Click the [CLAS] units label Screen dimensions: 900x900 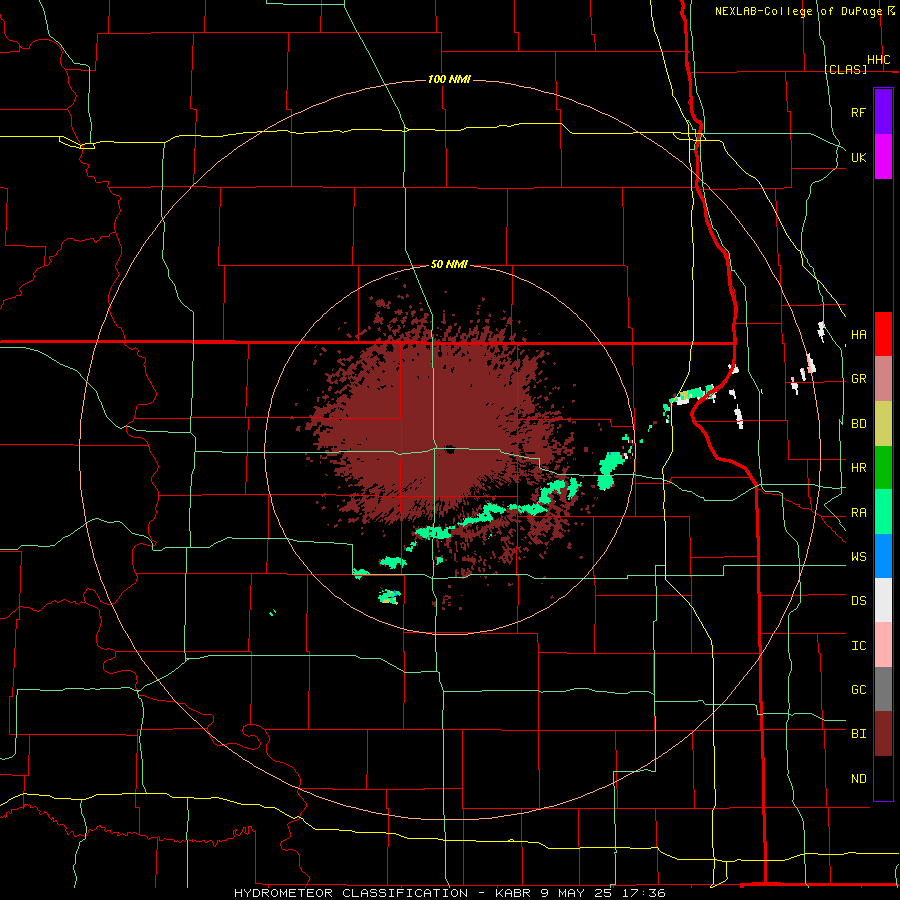pyautogui.click(x=845, y=69)
